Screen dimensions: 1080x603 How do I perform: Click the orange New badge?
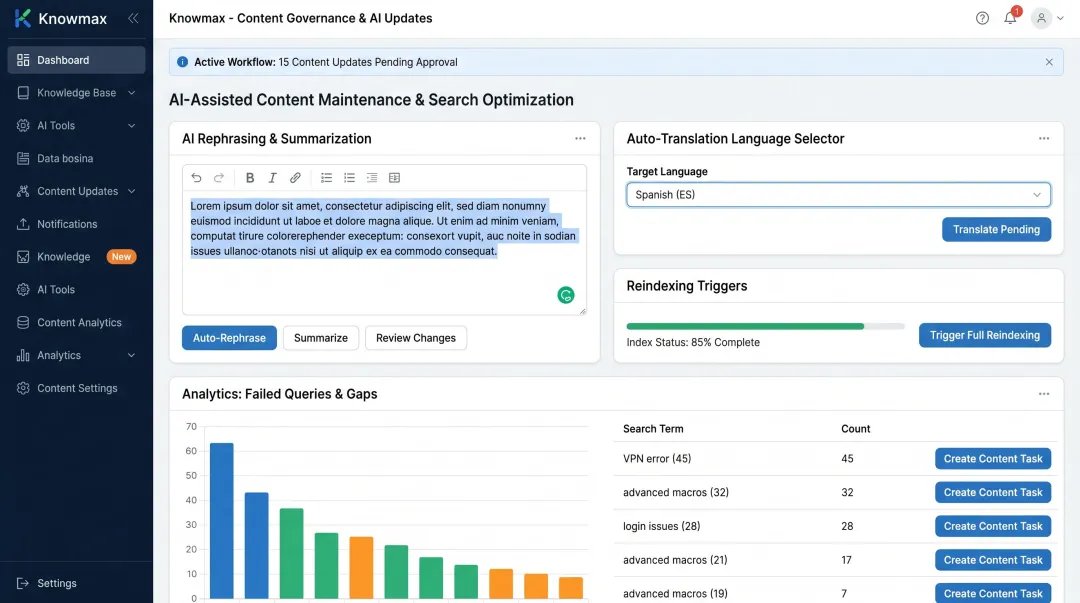121,256
